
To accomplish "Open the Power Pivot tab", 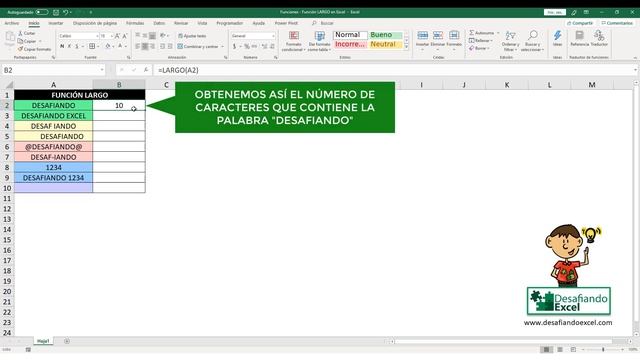I will (x=286, y=23).
